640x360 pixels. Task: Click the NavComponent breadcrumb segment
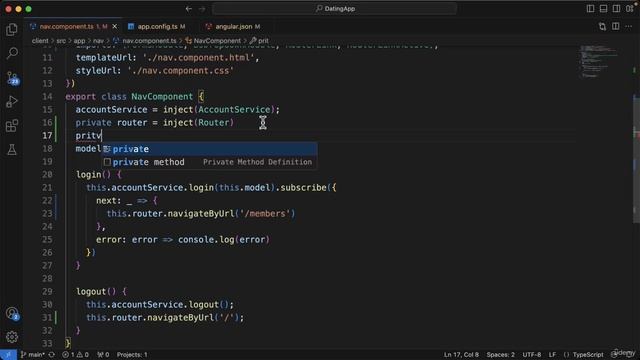coord(213,41)
